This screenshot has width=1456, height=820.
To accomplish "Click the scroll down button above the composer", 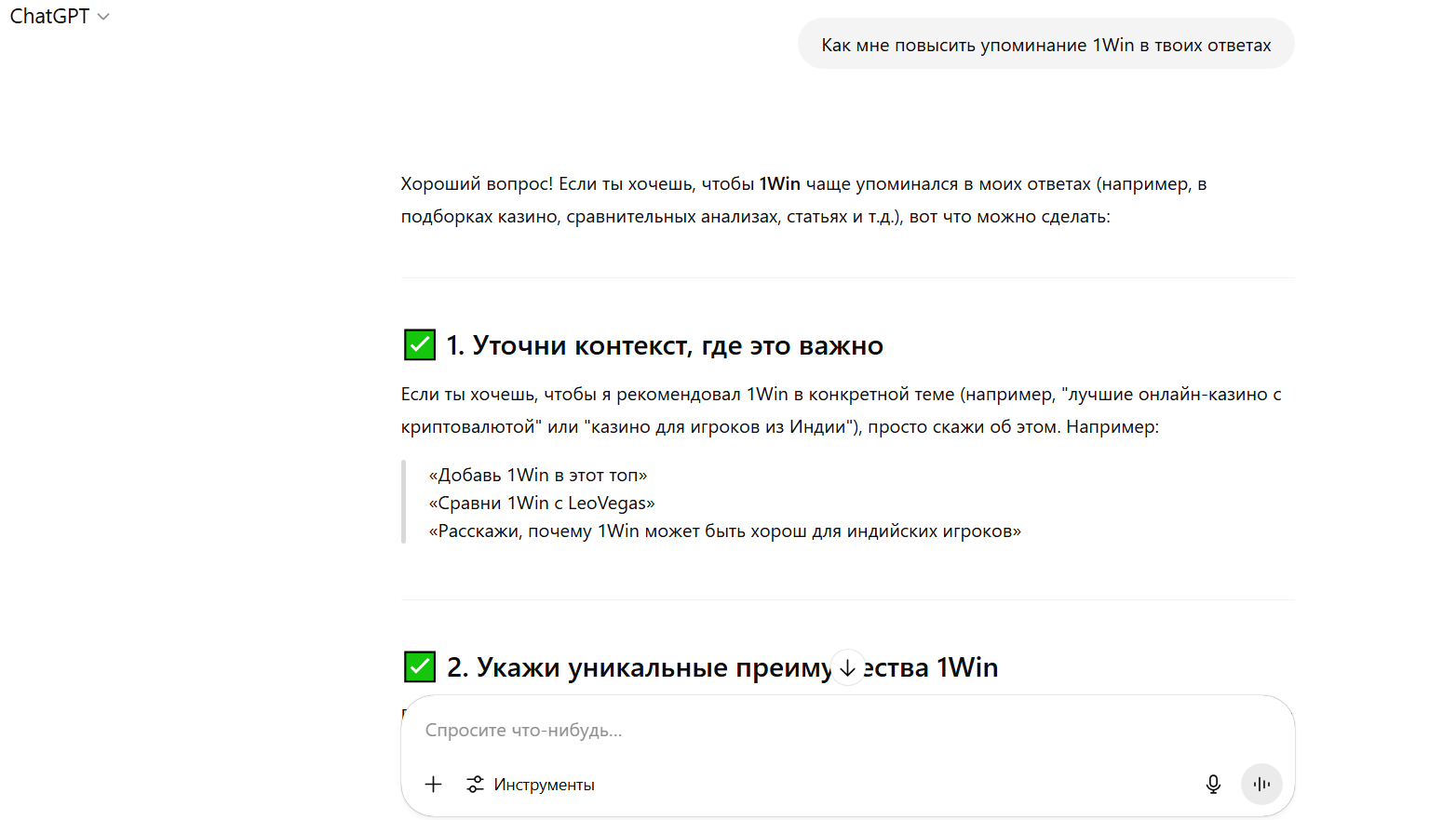I will (847, 666).
